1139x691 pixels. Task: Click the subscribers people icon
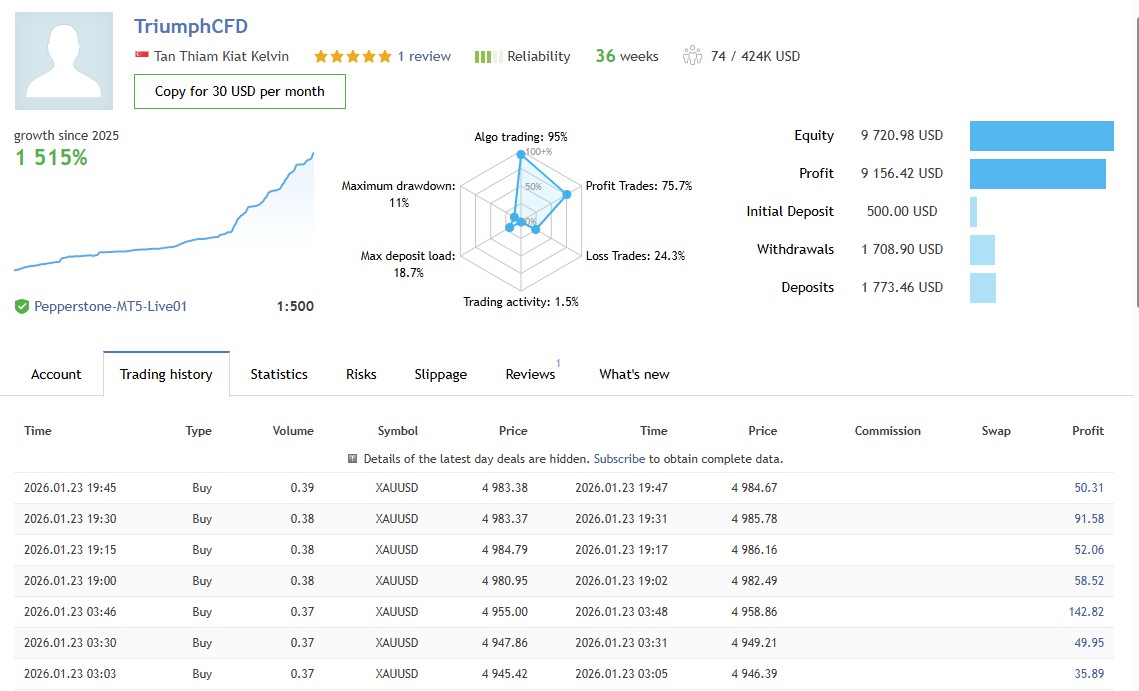[692, 56]
